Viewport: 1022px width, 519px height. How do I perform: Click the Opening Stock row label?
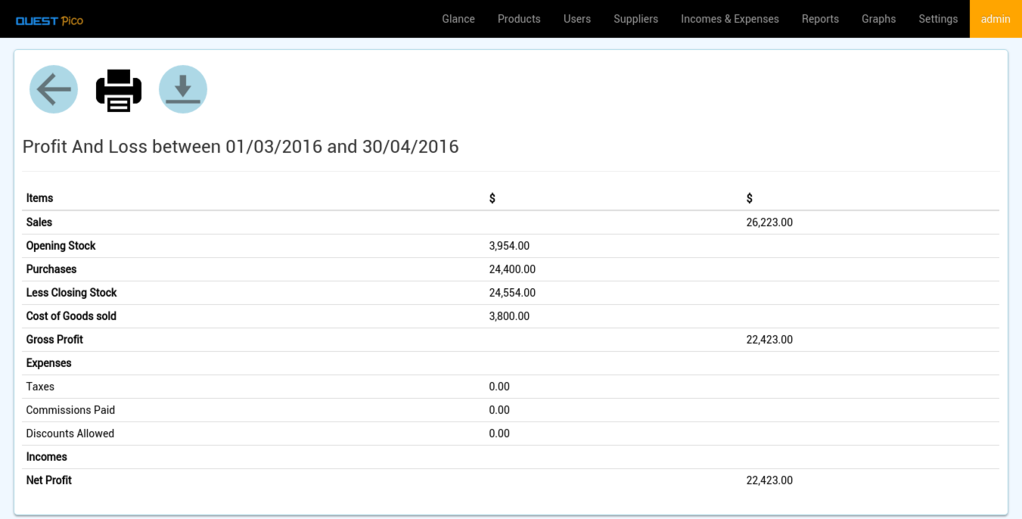click(61, 246)
